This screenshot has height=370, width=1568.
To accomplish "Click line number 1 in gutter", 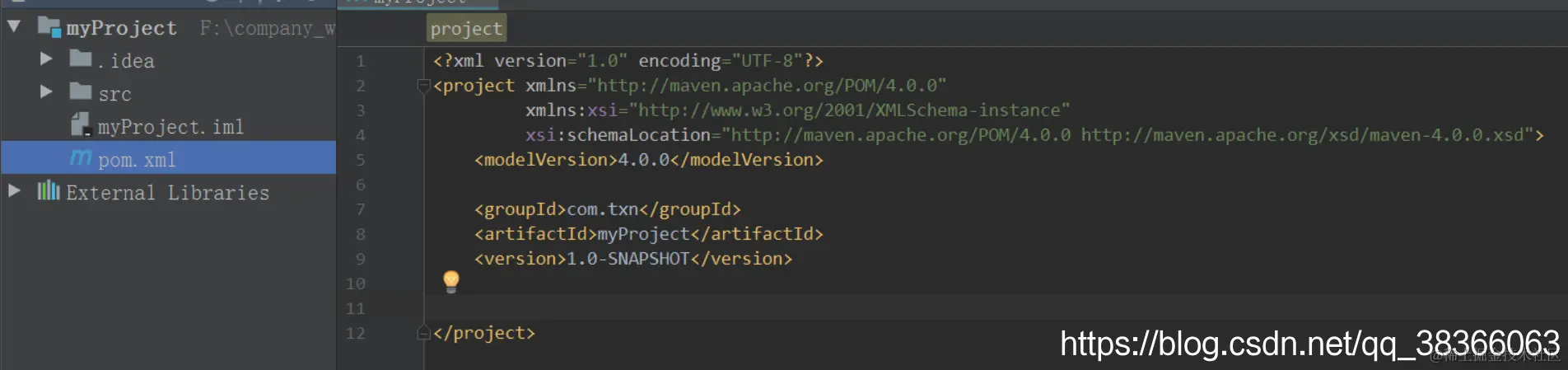I will (x=360, y=61).
